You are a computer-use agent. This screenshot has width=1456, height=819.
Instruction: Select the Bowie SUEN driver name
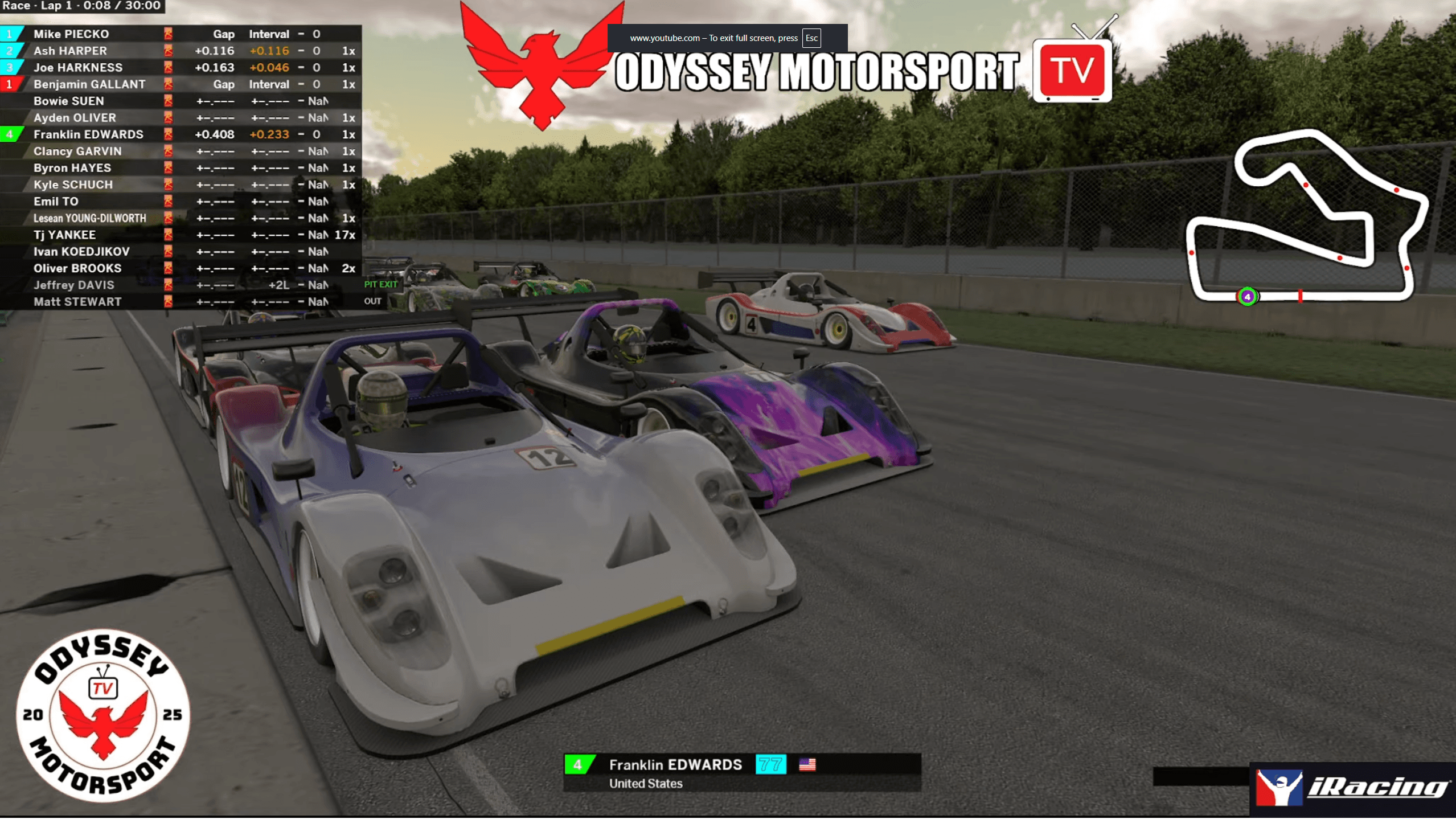click(68, 101)
